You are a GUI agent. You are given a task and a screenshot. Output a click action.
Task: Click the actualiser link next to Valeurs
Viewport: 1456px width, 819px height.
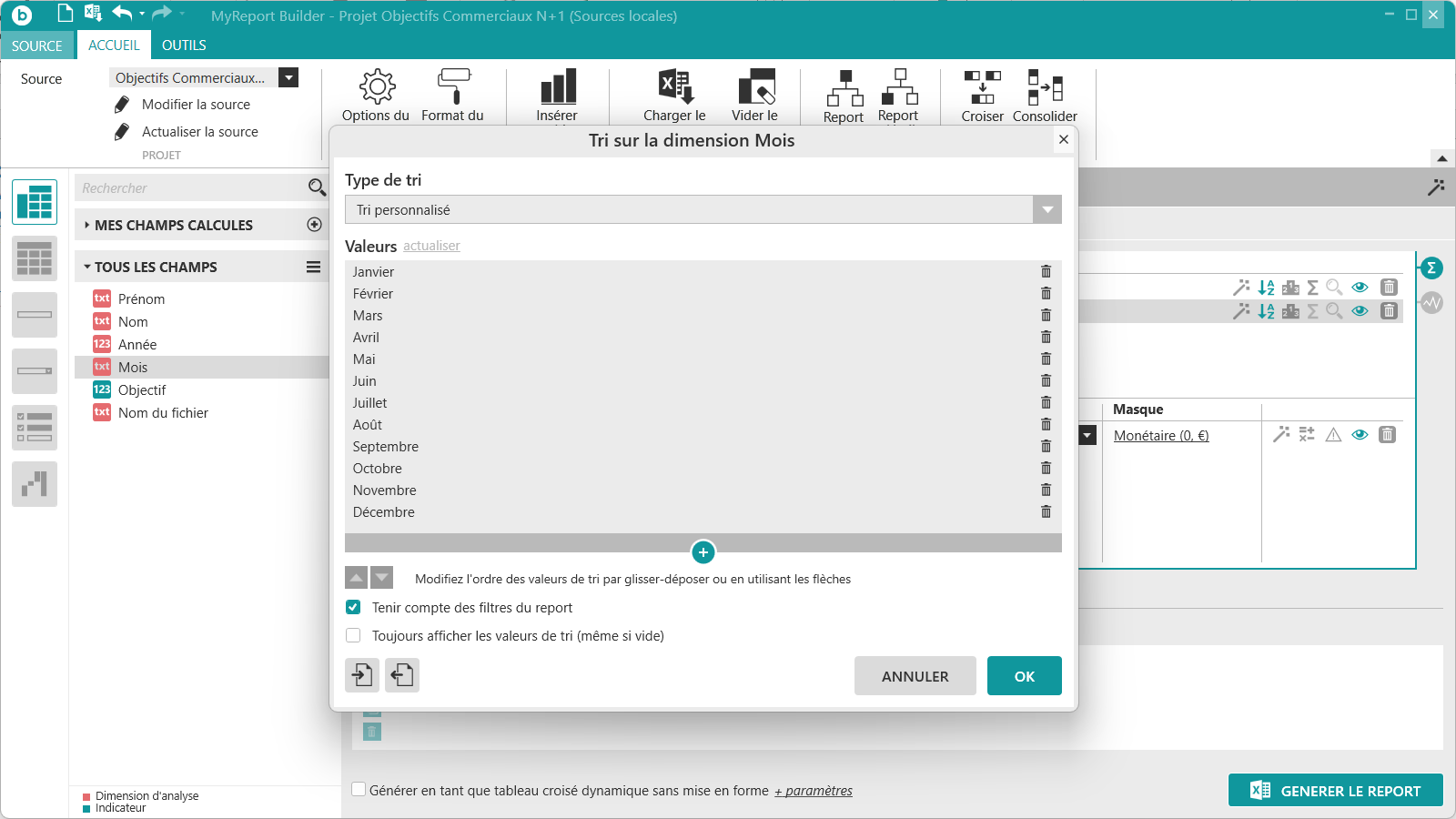(431, 246)
